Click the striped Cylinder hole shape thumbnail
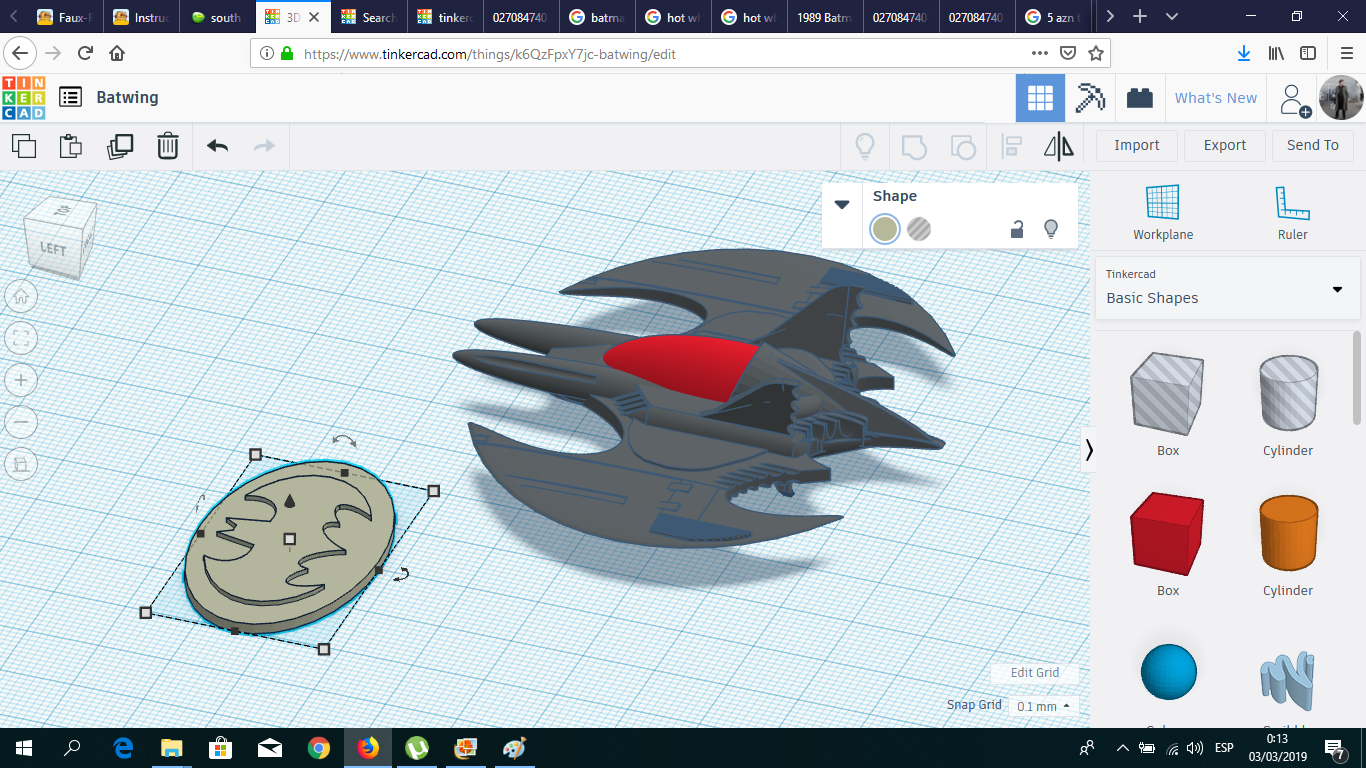The image size is (1366, 768). pyautogui.click(x=1288, y=395)
